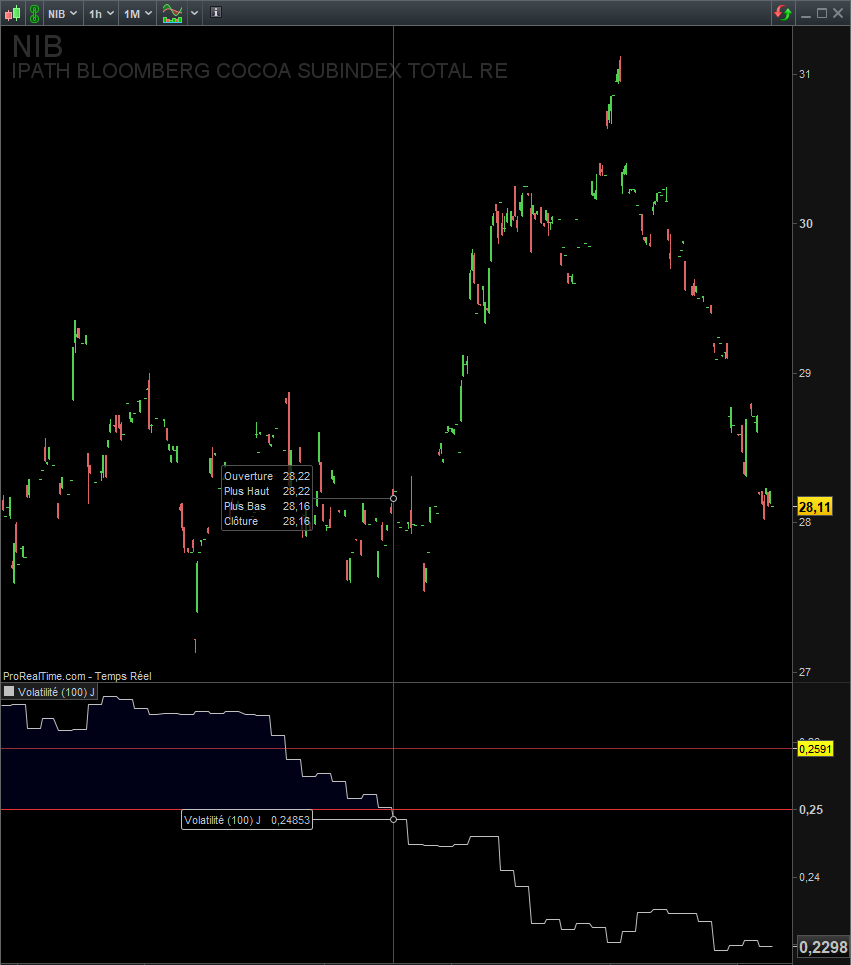
Task: Maximize the chart window
Action: click(x=821, y=13)
